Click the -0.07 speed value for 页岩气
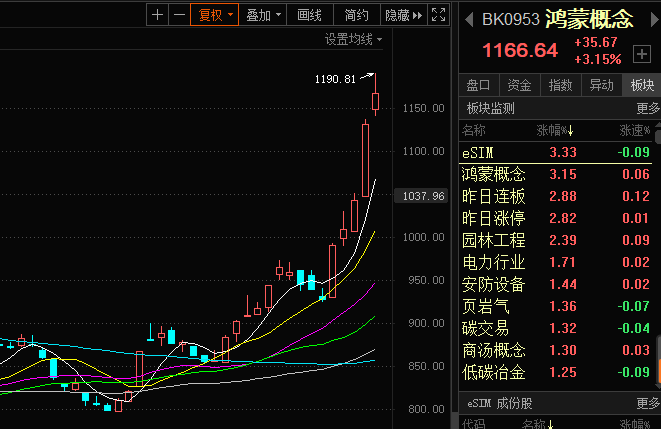661x429 pixels. [633, 306]
